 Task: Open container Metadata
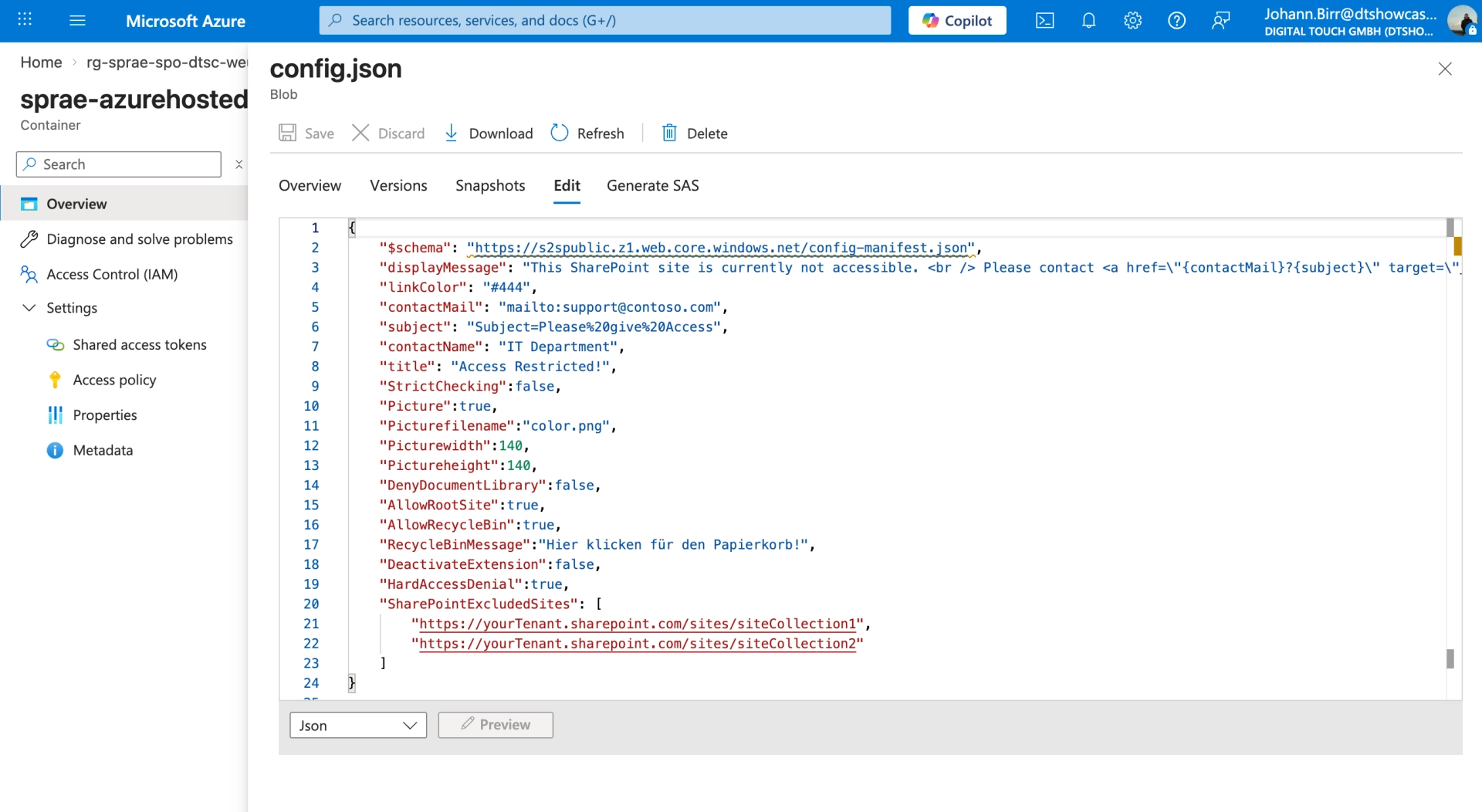click(x=103, y=450)
